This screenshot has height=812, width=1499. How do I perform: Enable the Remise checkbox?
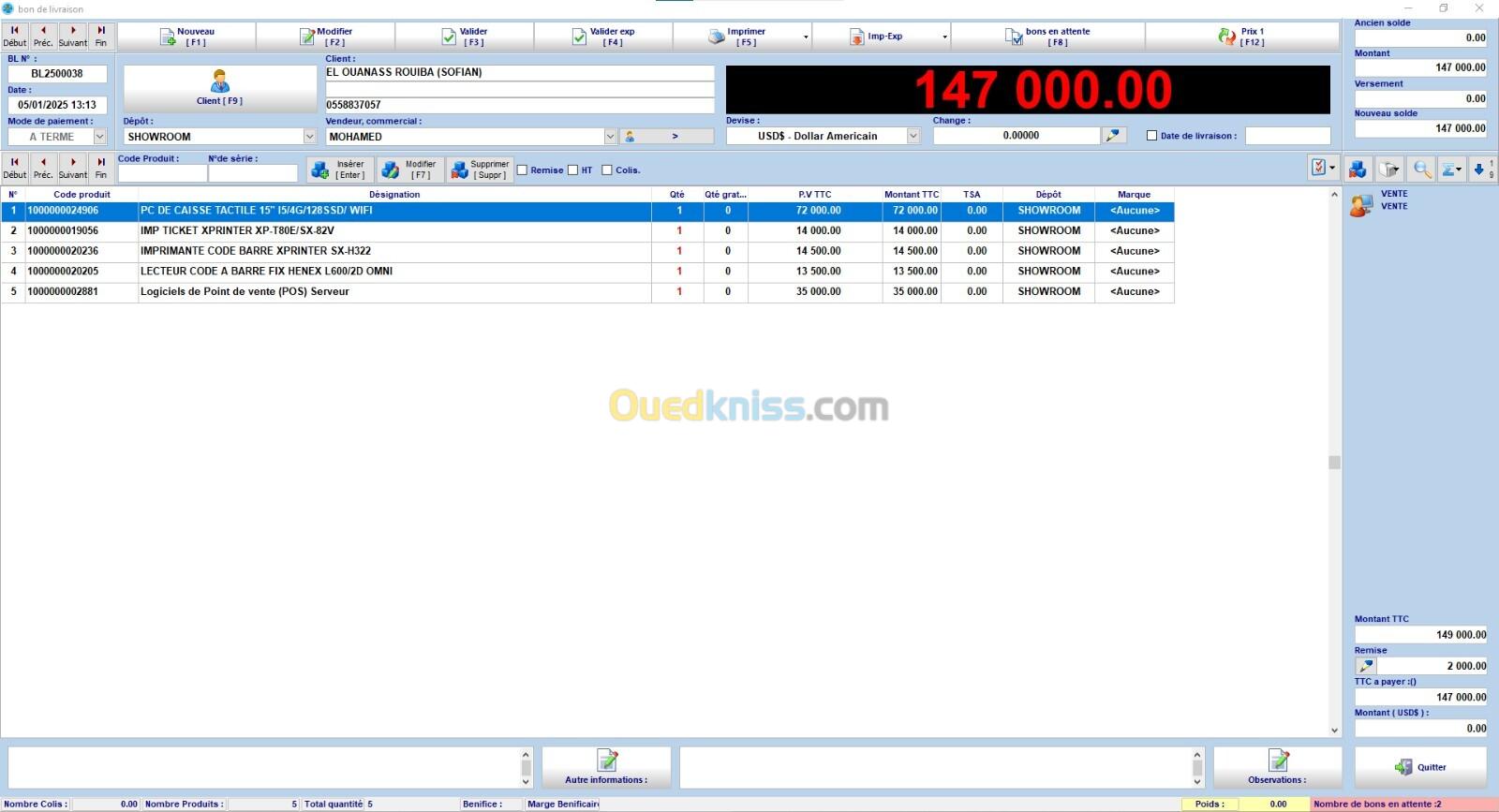point(523,170)
